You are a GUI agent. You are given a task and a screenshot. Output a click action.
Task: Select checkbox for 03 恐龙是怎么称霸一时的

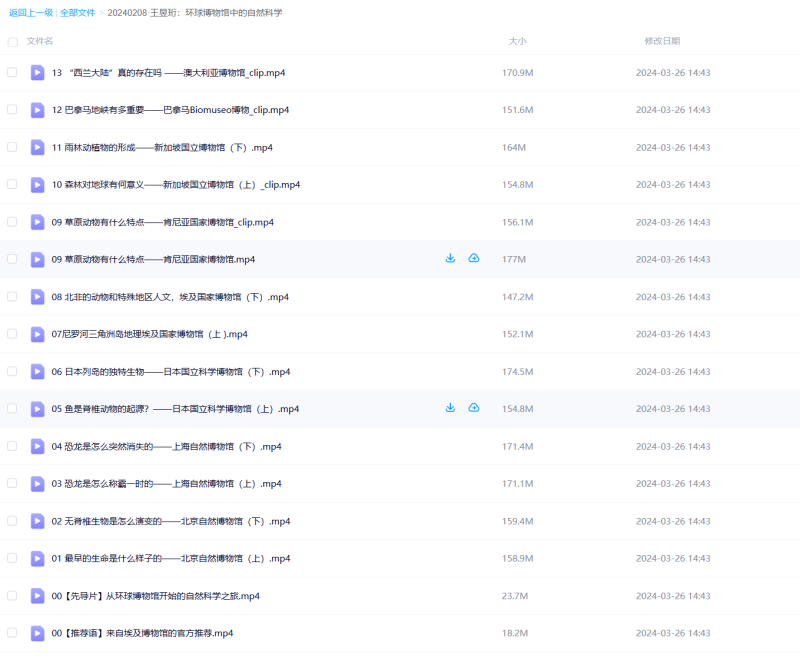click(x=13, y=483)
